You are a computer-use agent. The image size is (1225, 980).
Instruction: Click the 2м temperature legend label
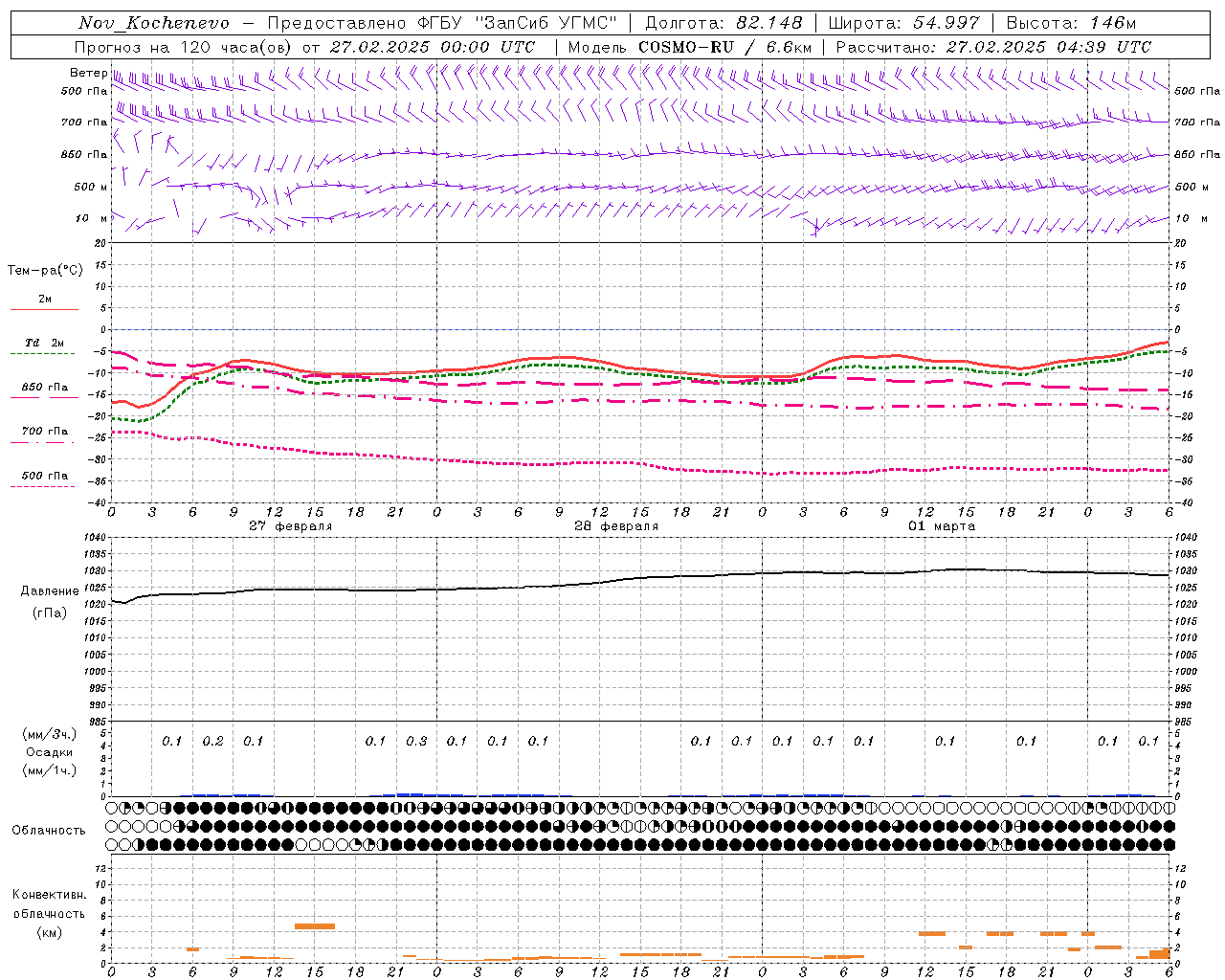45,299
